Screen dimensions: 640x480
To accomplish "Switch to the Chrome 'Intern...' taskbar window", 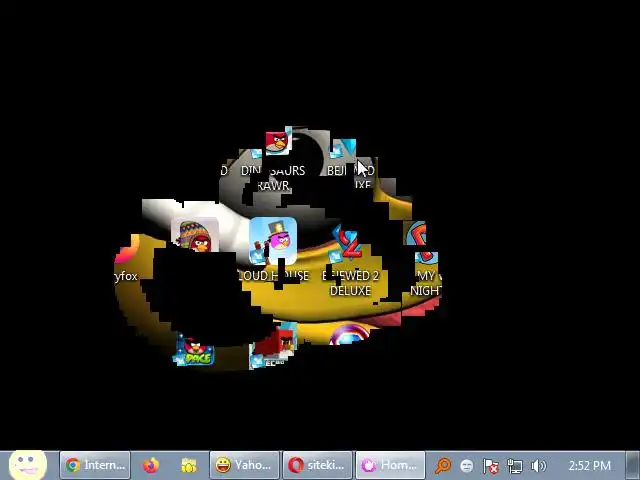I will (x=95, y=465).
